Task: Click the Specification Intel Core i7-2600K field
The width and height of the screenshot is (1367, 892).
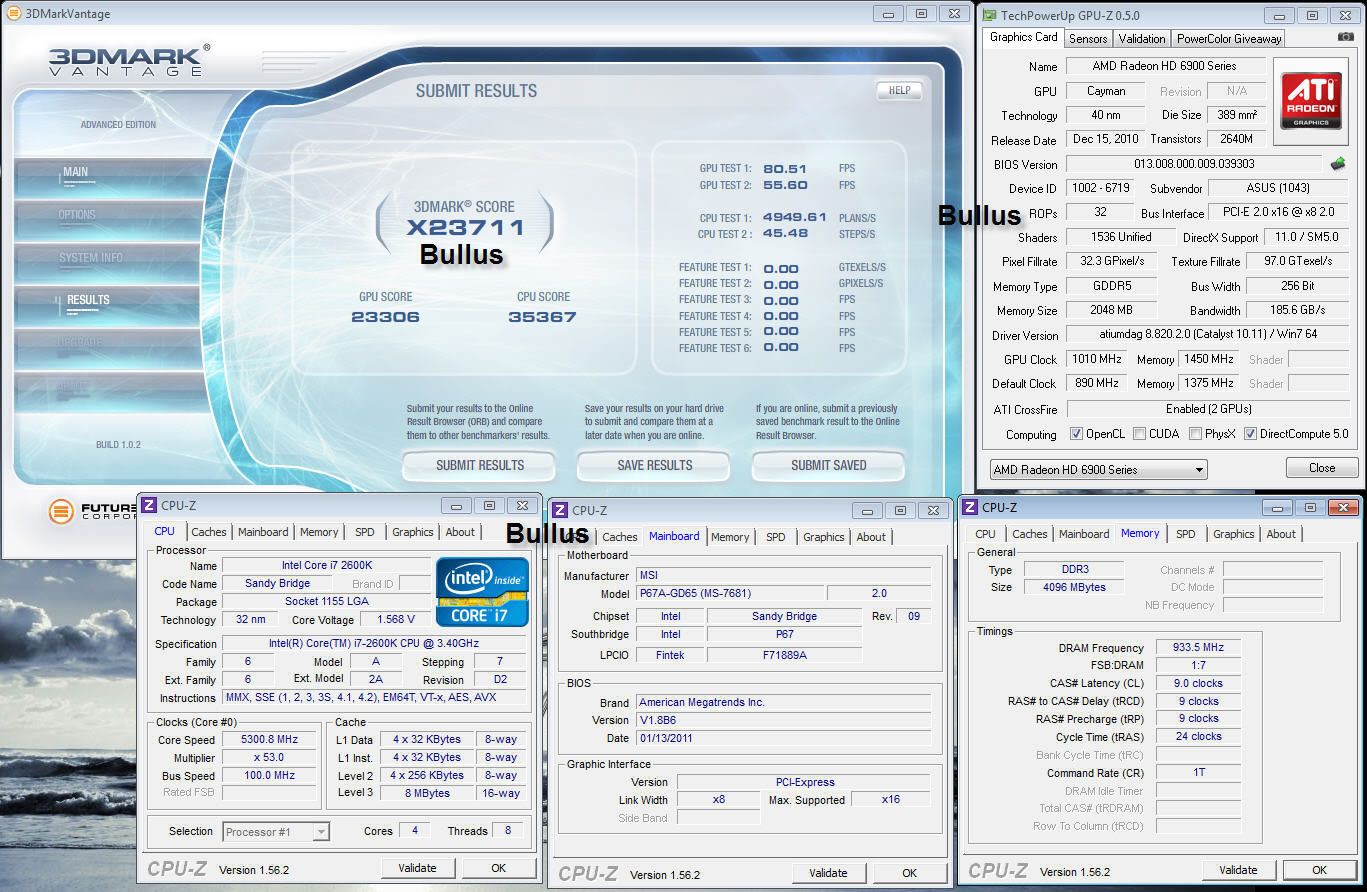Action: pos(376,644)
